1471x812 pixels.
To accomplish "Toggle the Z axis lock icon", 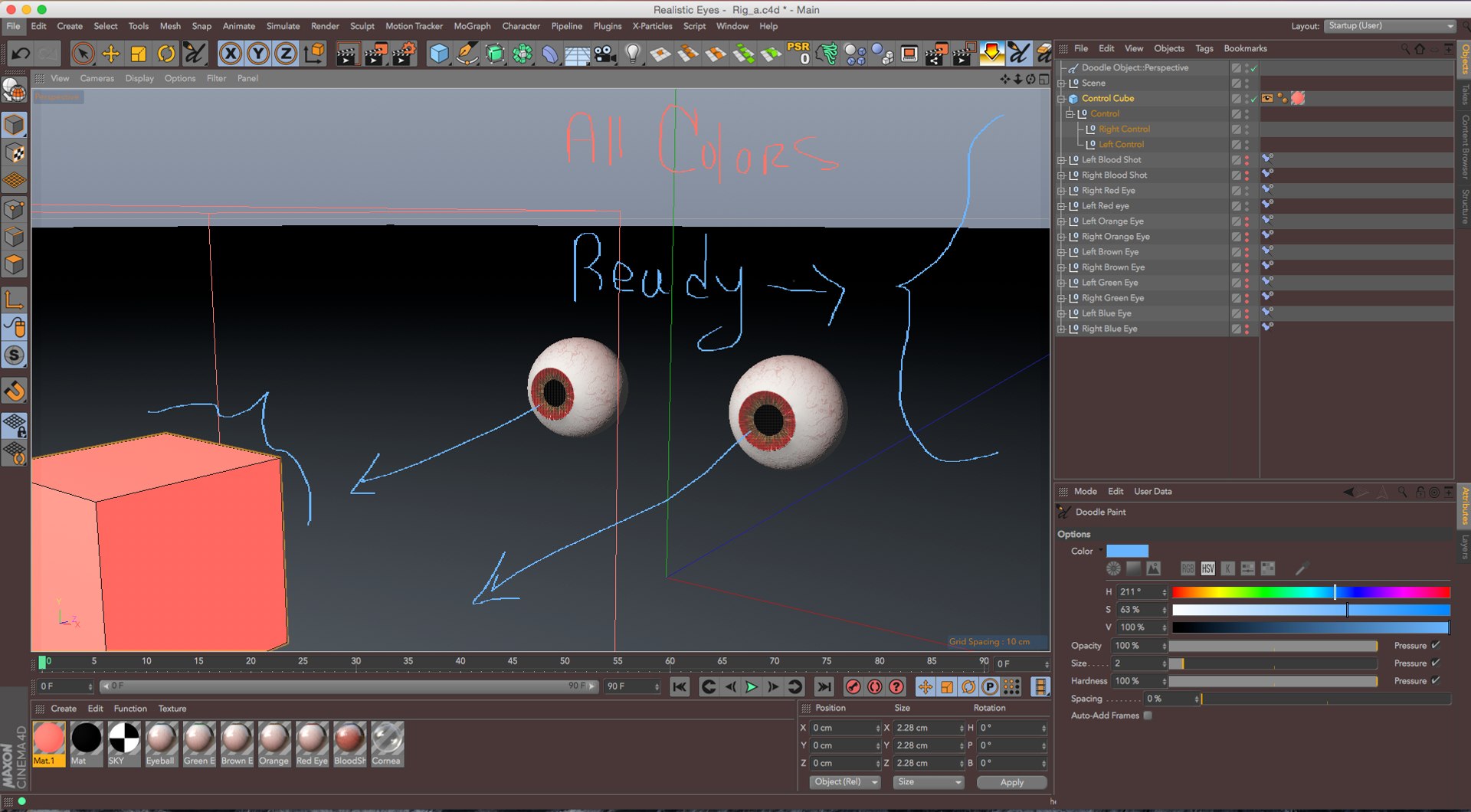I will 286,54.
